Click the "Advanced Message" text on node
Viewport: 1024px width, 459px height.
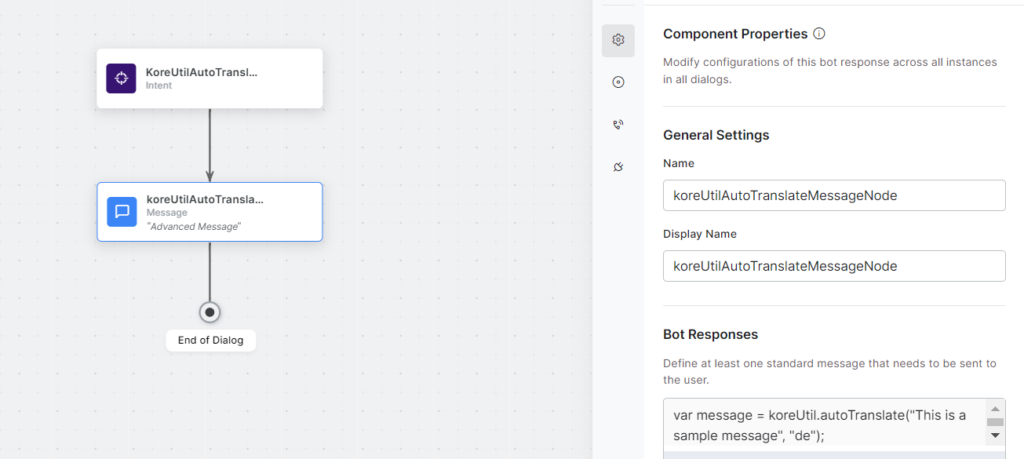click(194, 226)
